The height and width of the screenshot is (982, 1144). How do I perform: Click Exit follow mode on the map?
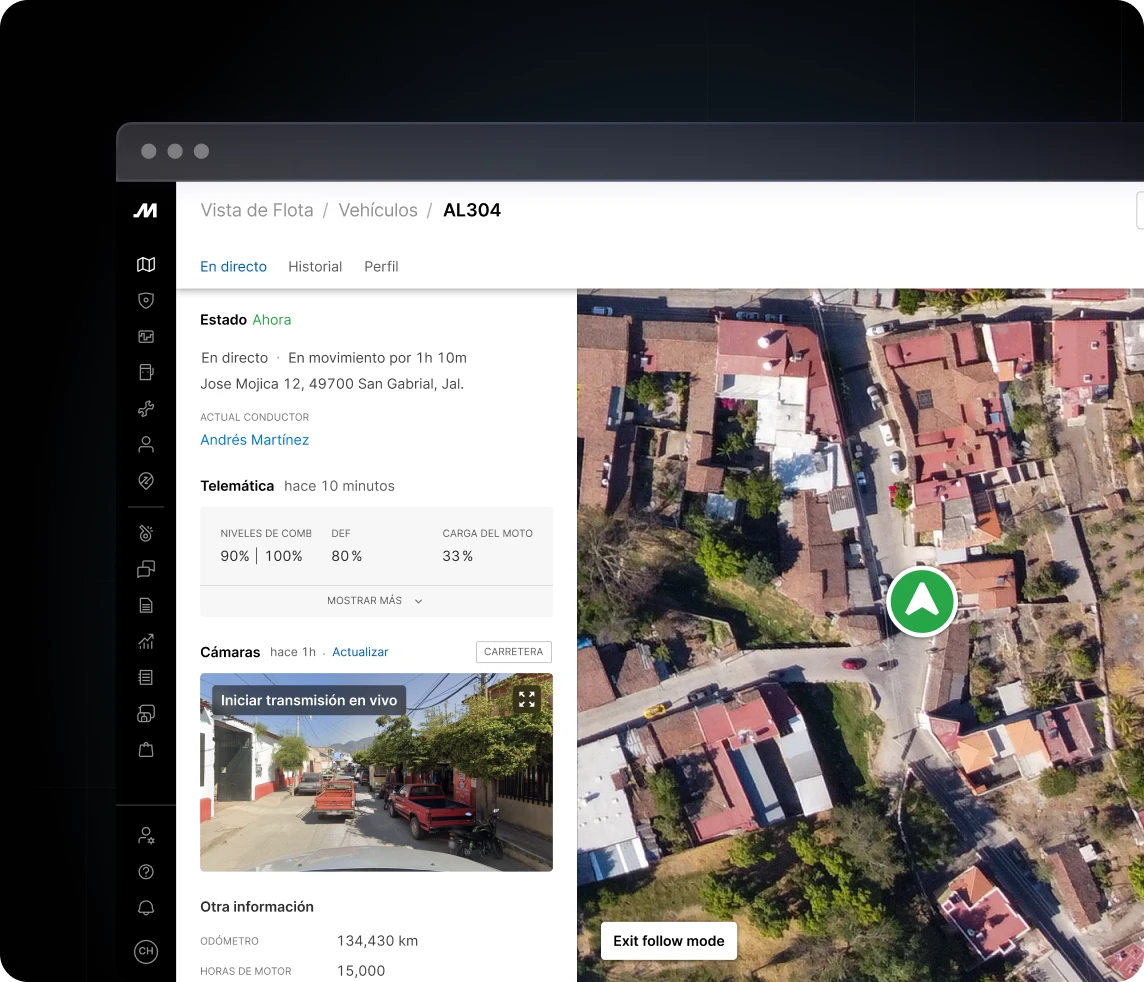[x=668, y=940]
